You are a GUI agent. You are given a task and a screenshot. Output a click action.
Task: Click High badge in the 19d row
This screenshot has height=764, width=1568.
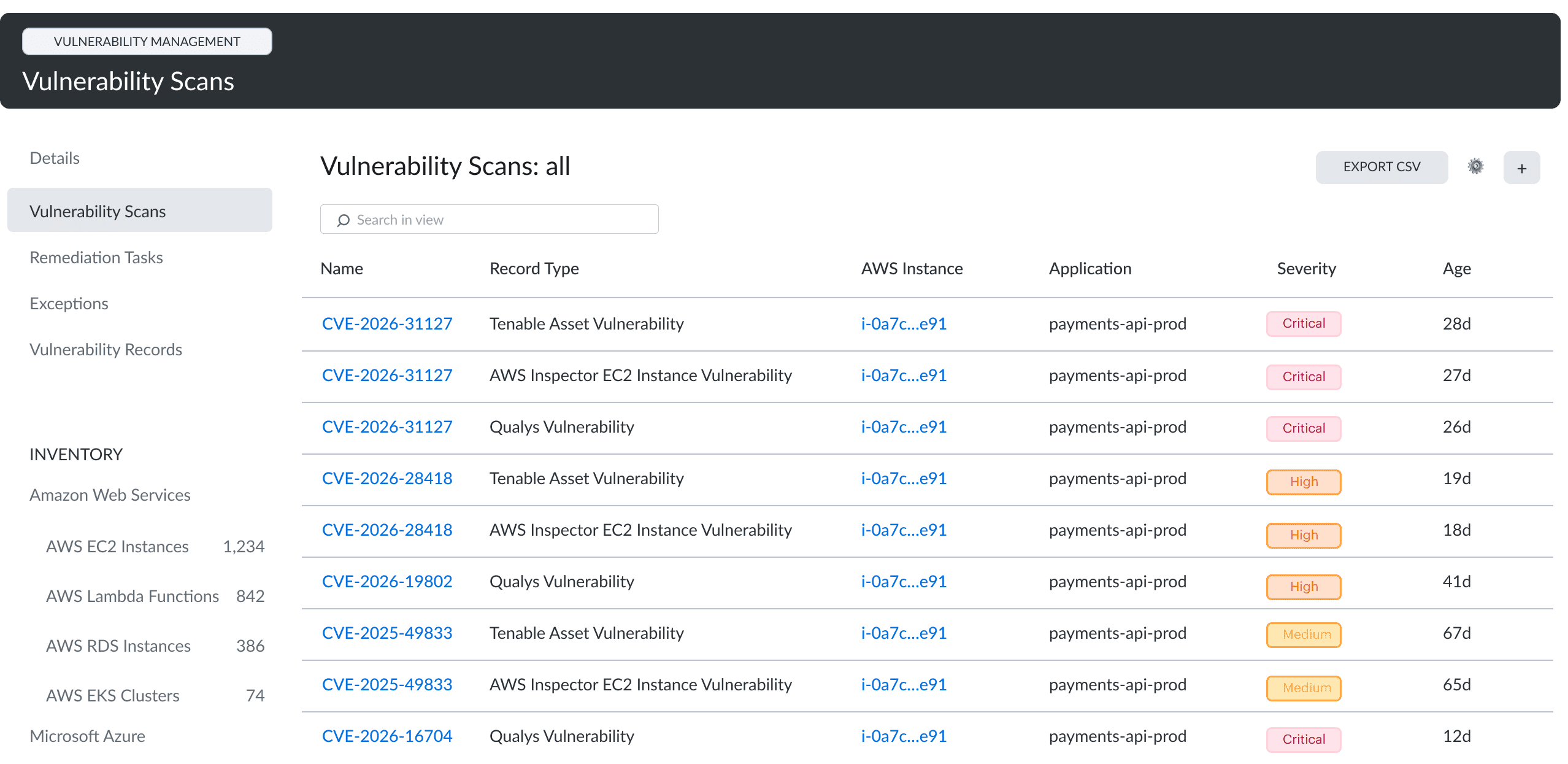pyautogui.click(x=1304, y=482)
